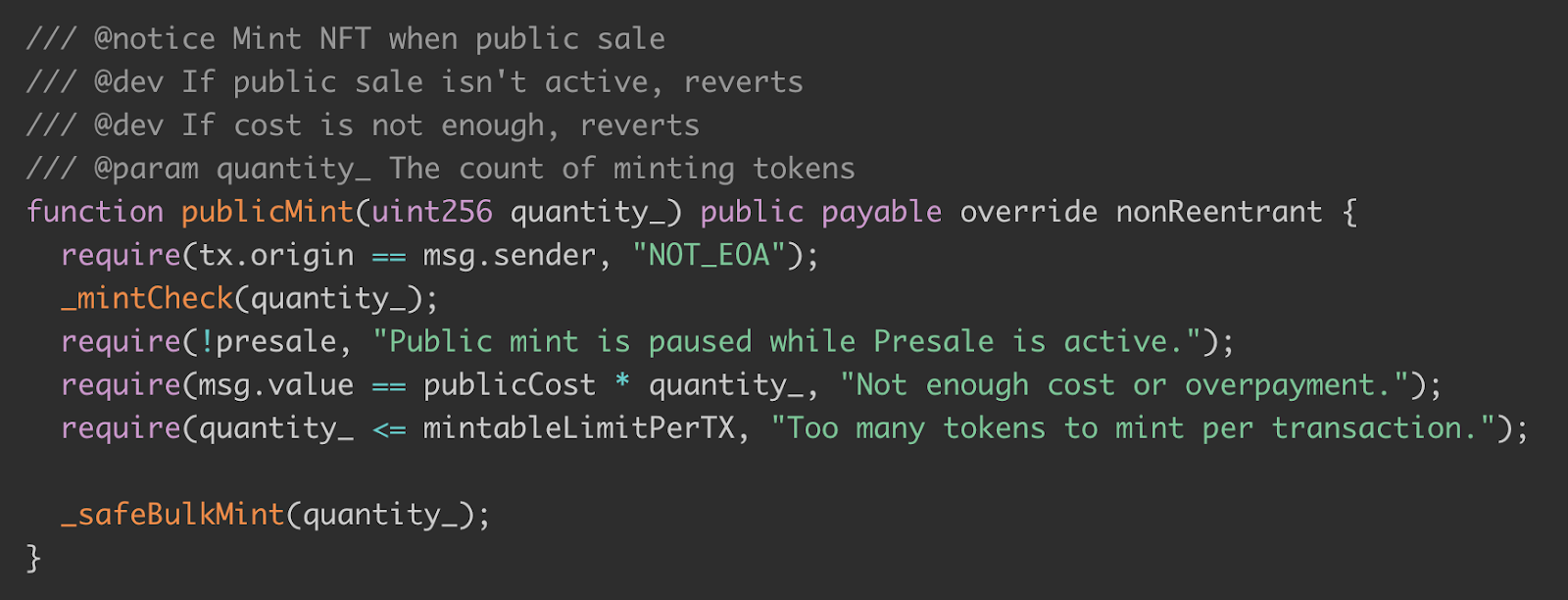Image resolution: width=1568 pixels, height=600 pixels.
Task: Click mintableLimitPerTX variable
Action: [x=578, y=427]
